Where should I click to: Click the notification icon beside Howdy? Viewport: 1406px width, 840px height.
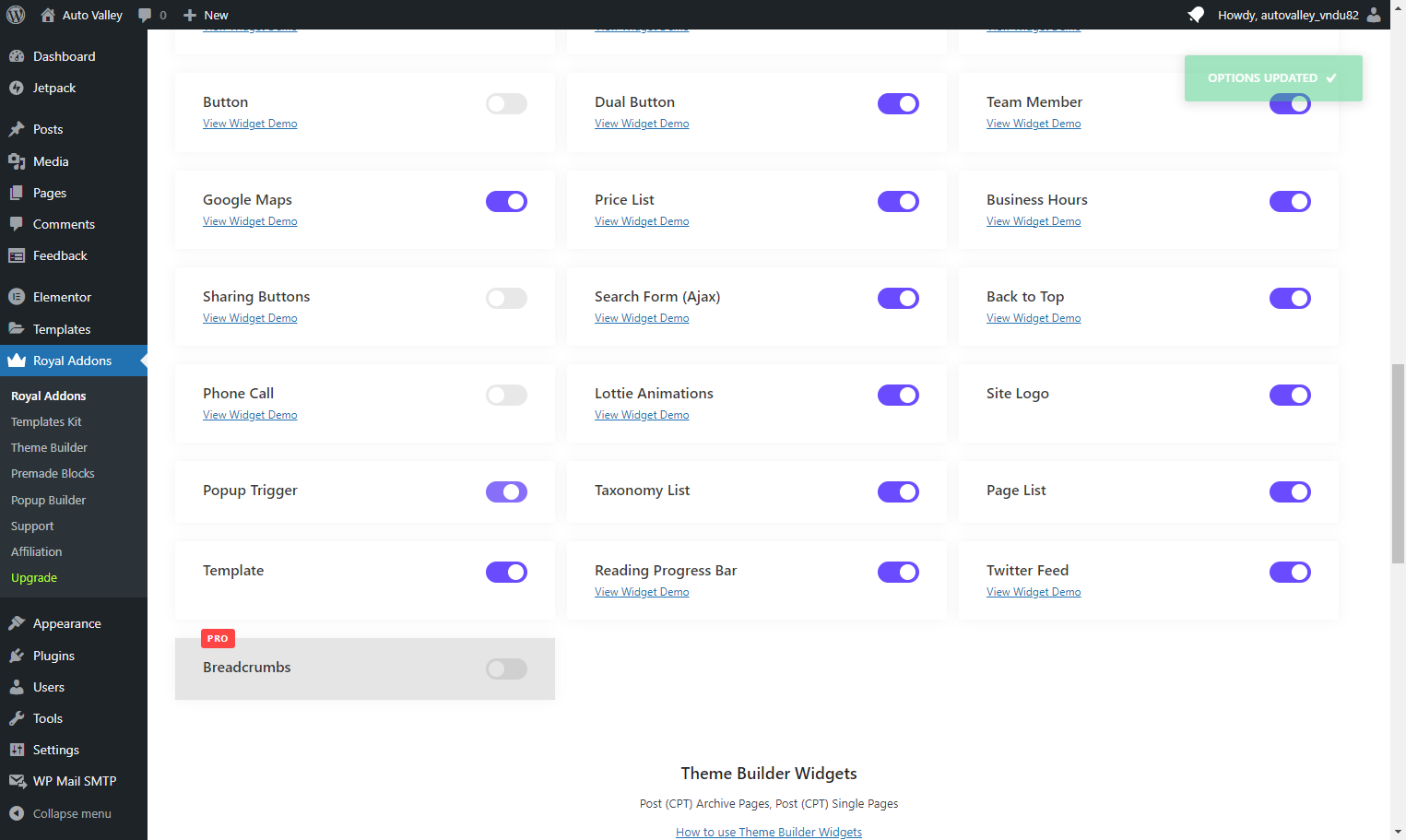coord(1196,15)
